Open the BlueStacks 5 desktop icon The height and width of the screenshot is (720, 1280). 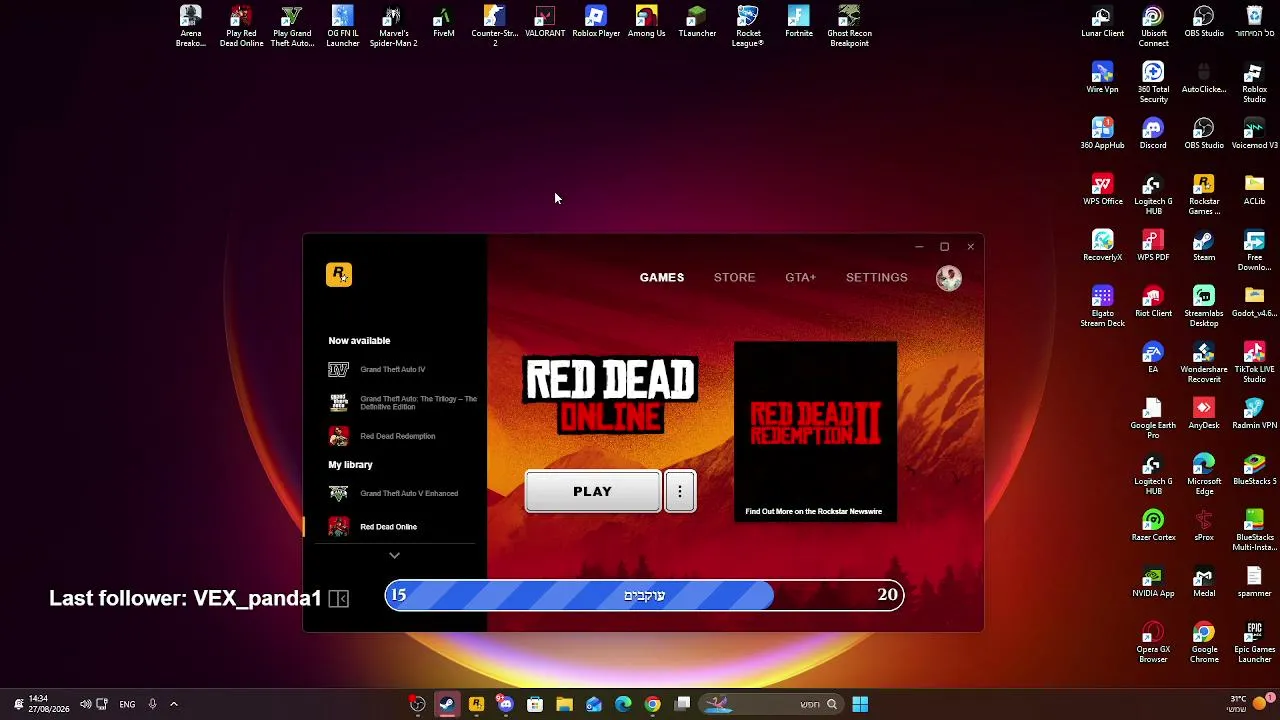1254,471
